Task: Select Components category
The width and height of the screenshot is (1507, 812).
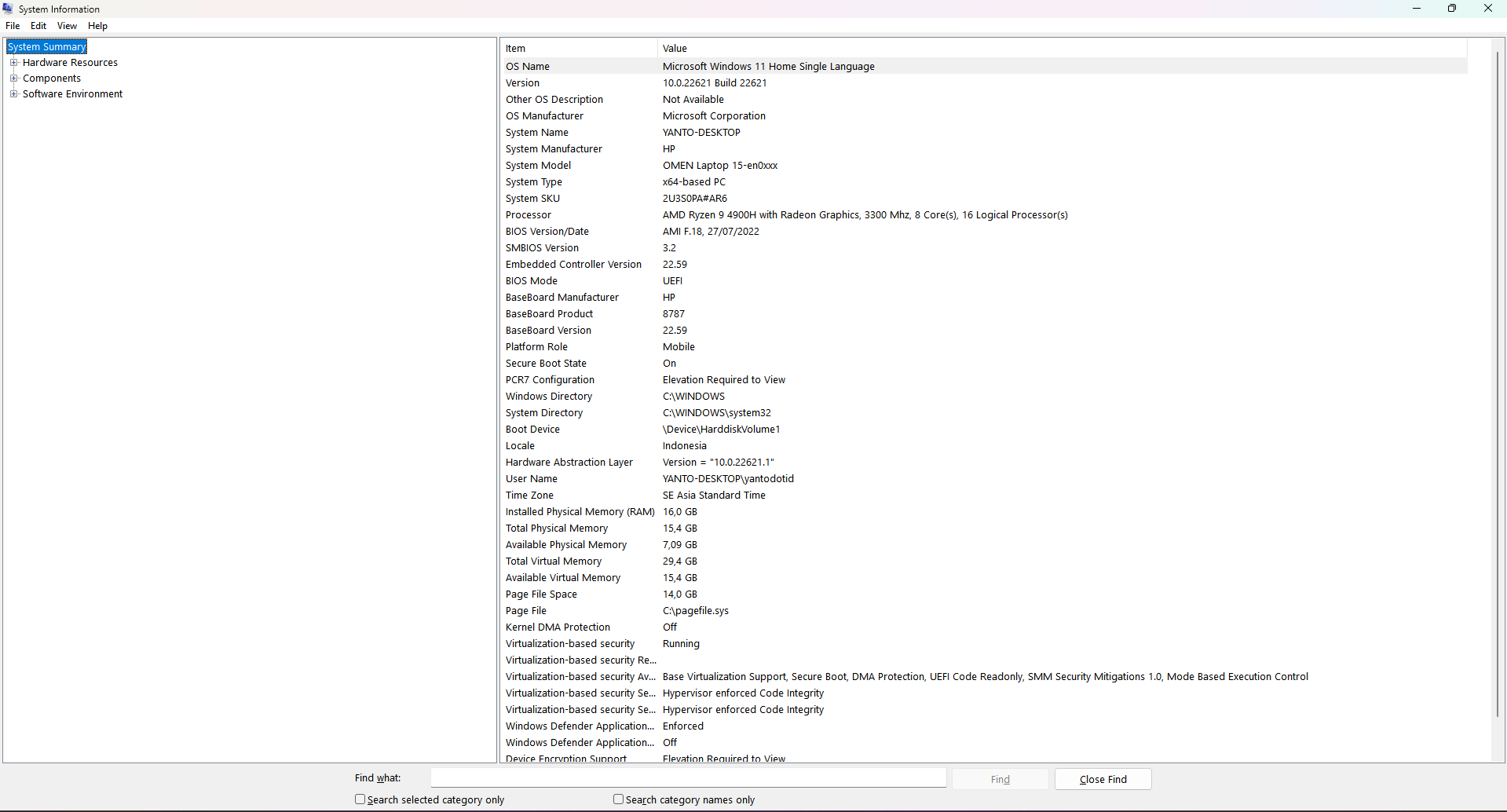Action: point(52,79)
